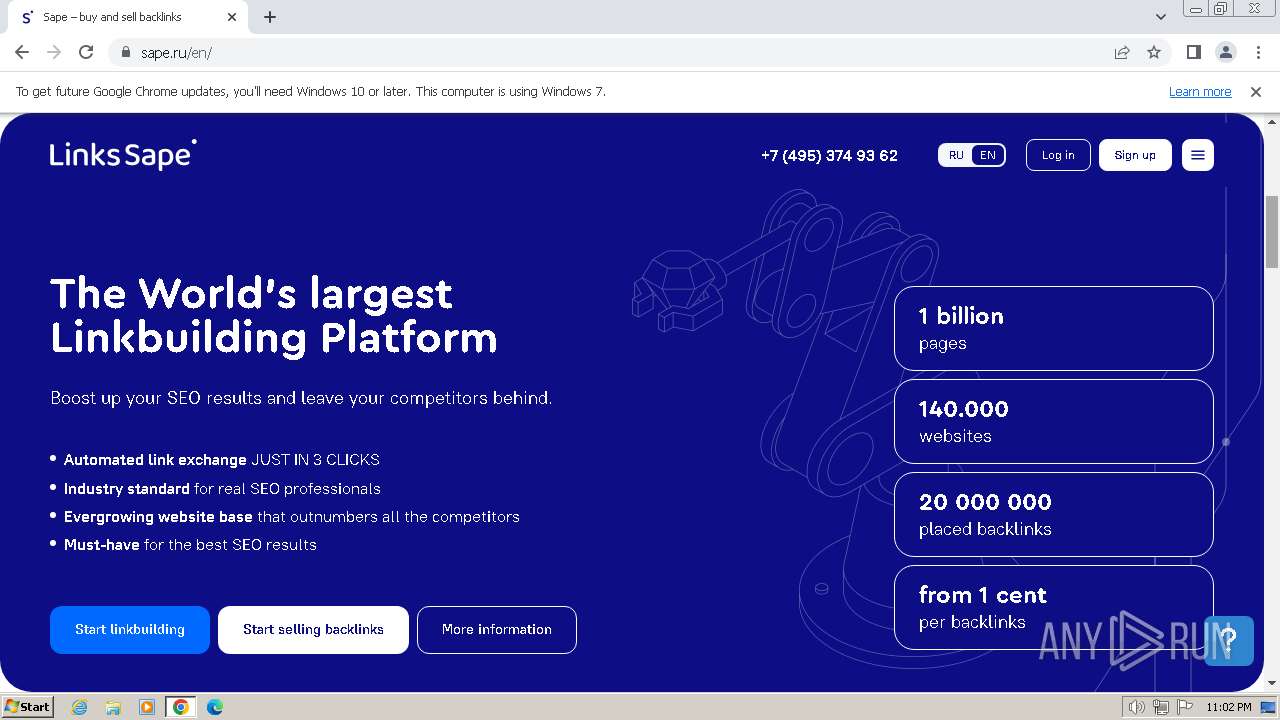1280x720 pixels.
Task: Call the +7 (495) 374 93 62 number
Action: [829, 155]
